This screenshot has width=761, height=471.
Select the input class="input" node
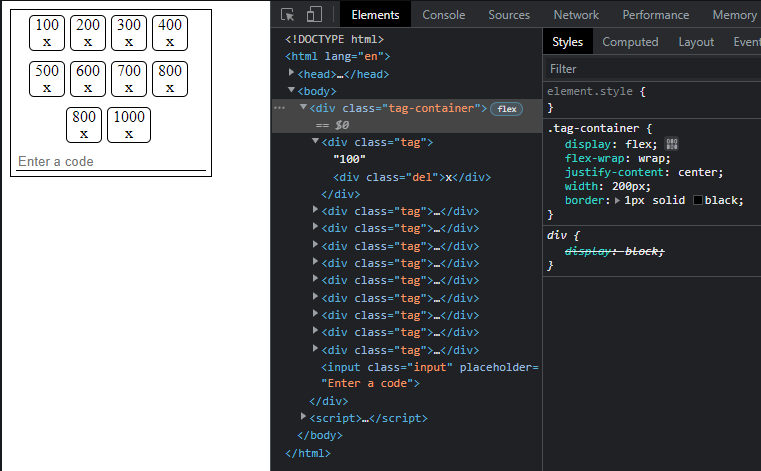pos(430,375)
